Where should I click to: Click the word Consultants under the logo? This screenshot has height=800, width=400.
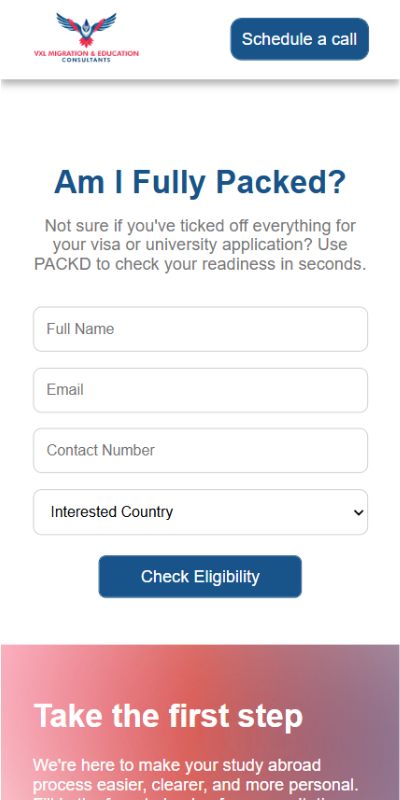86,60
